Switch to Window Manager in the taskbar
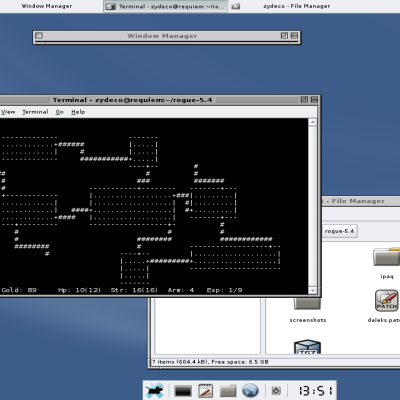Screen dimensions: 400x400 click(47, 6)
